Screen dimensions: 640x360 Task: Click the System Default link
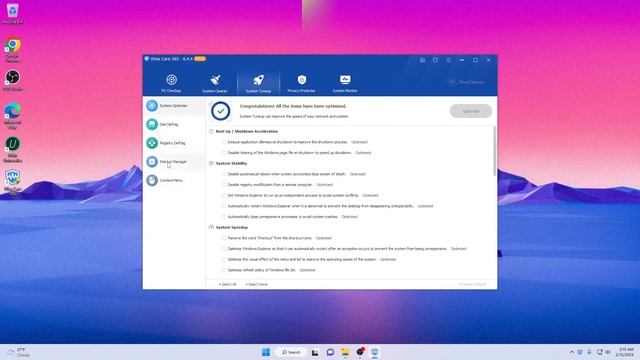click(x=472, y=284)
